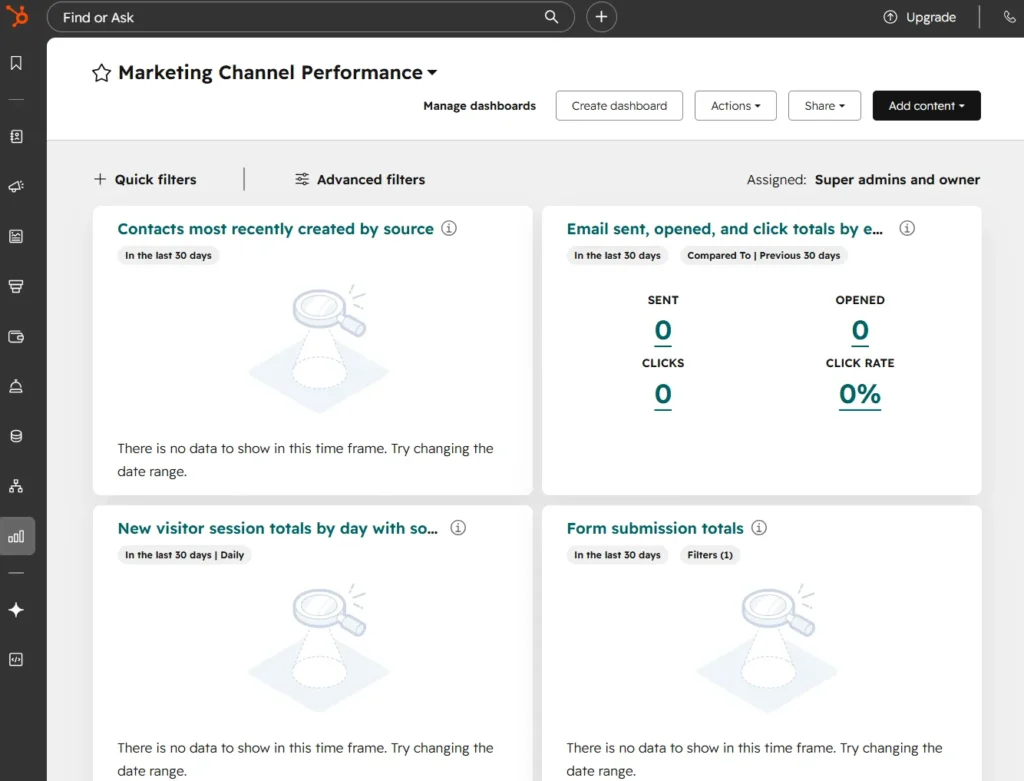Select the Reporting bar chart icon
This screenshot has width=1024, height=781.
(x=16, y=535)
